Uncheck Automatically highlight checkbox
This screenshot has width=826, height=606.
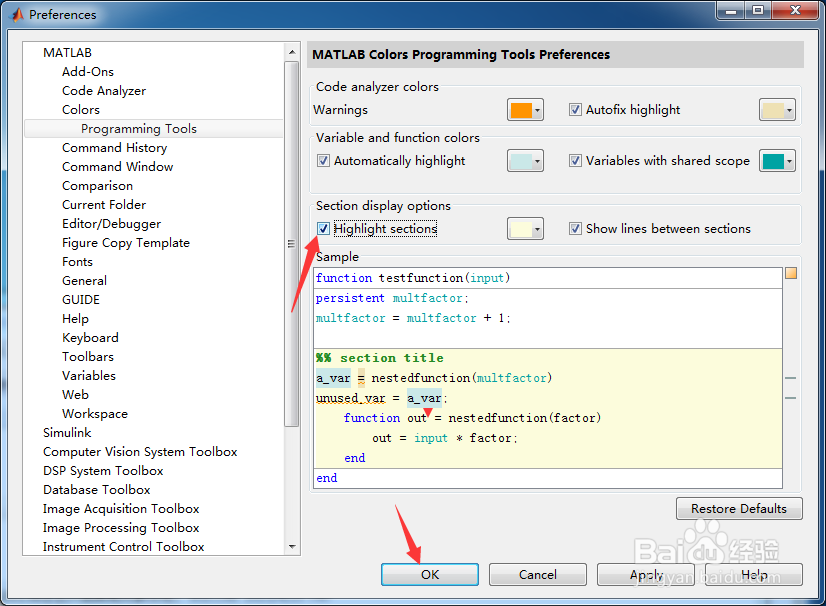pyautogui.click(x=323, y=161)
